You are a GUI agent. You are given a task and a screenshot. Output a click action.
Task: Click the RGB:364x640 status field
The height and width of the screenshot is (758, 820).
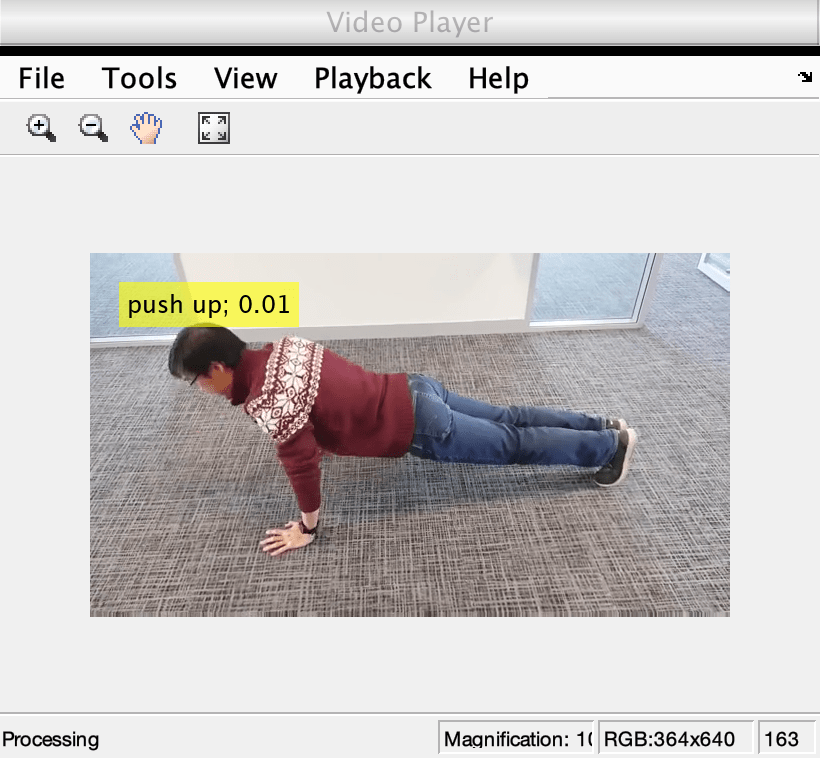(676, 739)
